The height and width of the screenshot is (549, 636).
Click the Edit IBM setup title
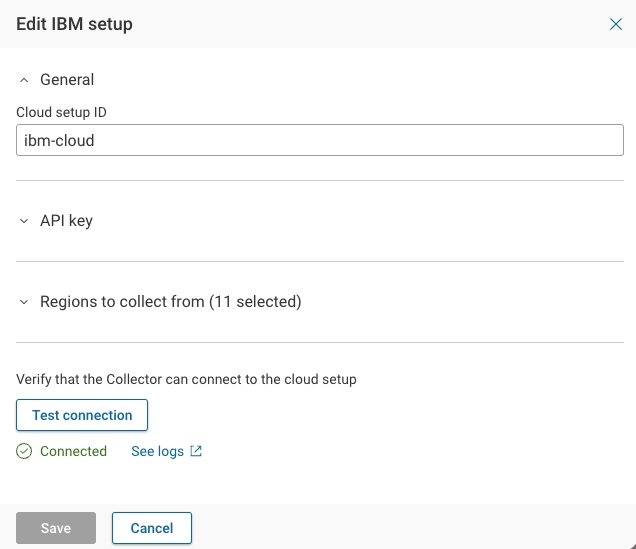click(x=74, y=24)
